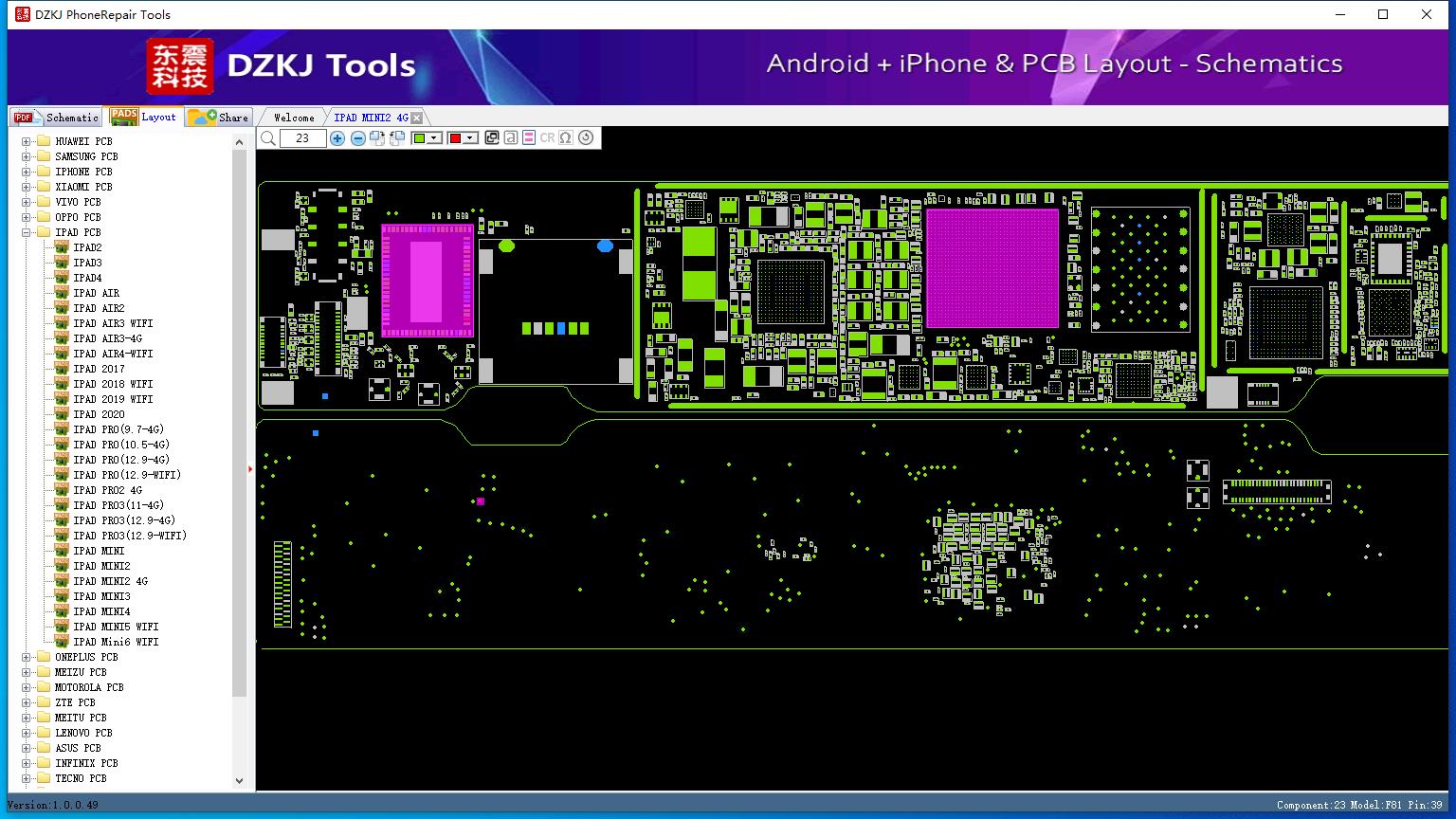Screen dimensions: 1456x819
Task: Click the PADS file icon beside IPAD PRO2 4G
Action: [62, 490]
